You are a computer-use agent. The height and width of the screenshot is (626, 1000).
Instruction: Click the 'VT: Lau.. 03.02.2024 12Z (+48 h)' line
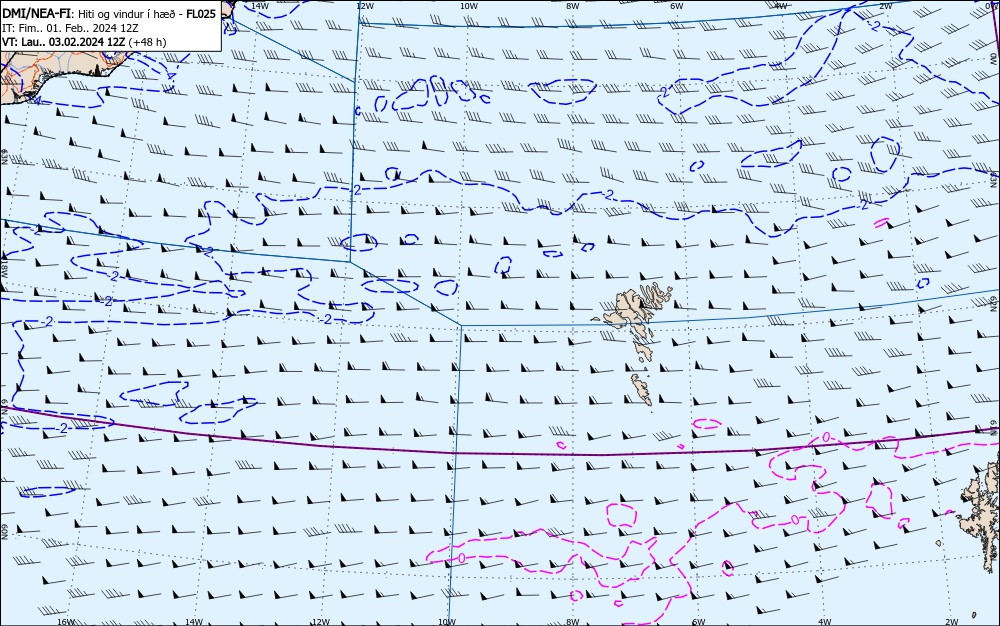(84, 42)
